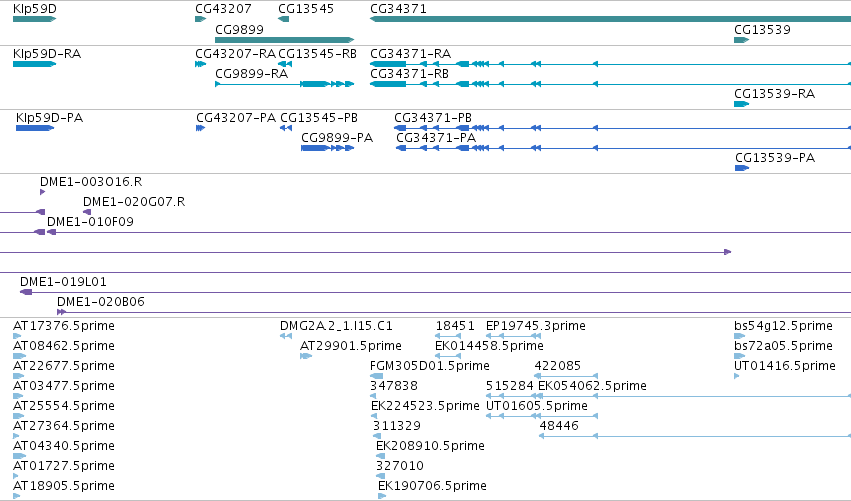Open the AT03477.5prime EST label
The image size is (851, 501).
pyautogui.click(x=64, y=386)
